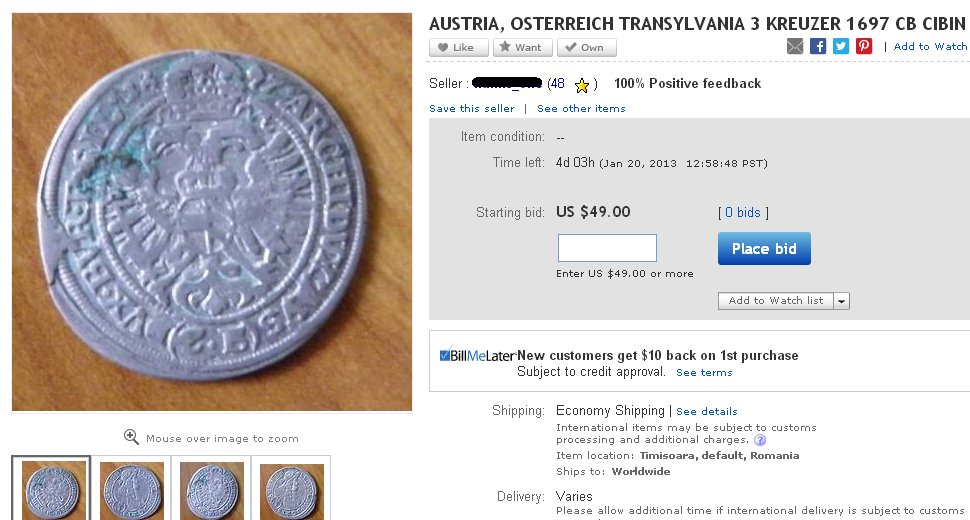Click the BillMeLater logo

pyautogui.click(x=477, y=356)
